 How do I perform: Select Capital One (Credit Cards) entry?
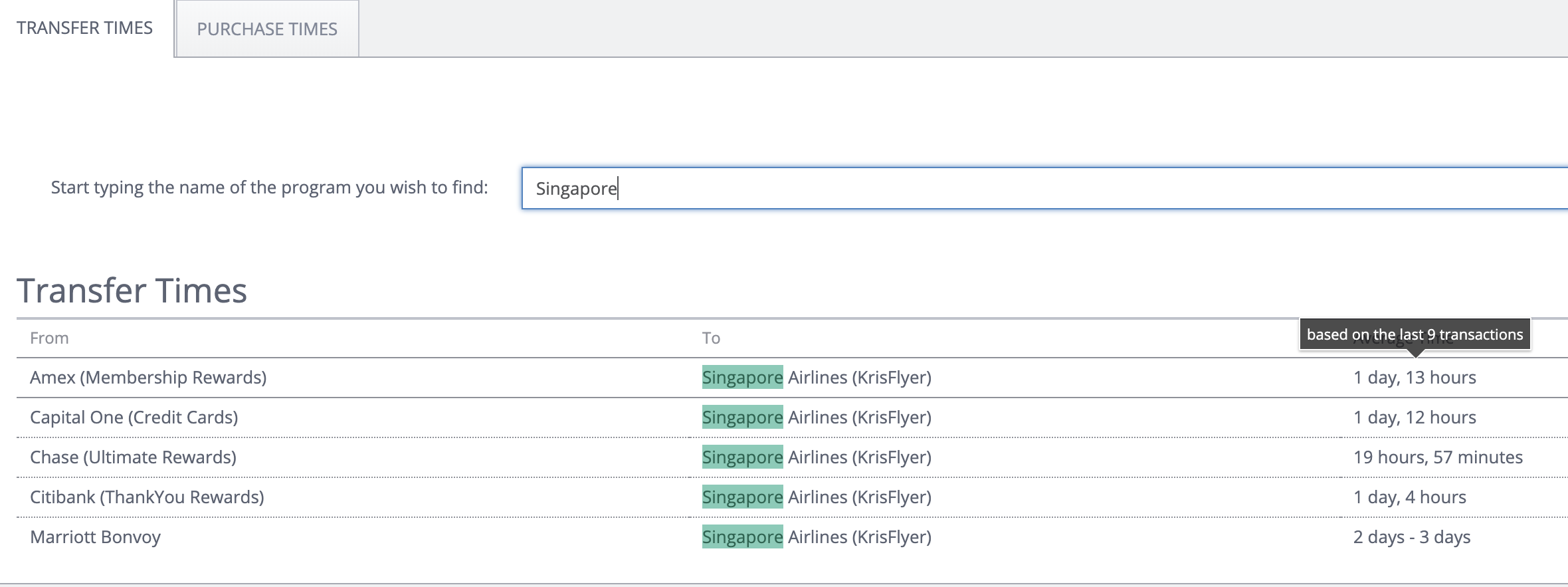(x=134, y=417)
